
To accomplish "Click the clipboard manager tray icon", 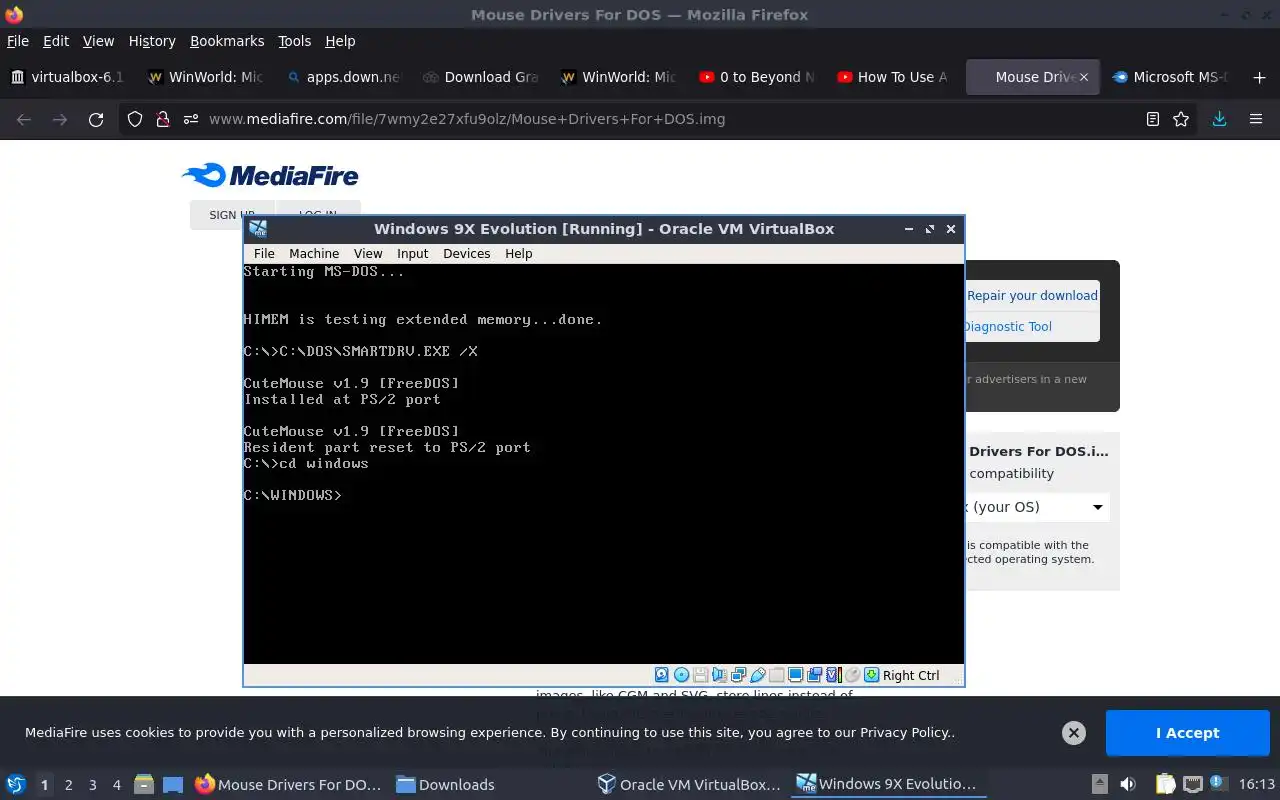I will point(1165,784).
